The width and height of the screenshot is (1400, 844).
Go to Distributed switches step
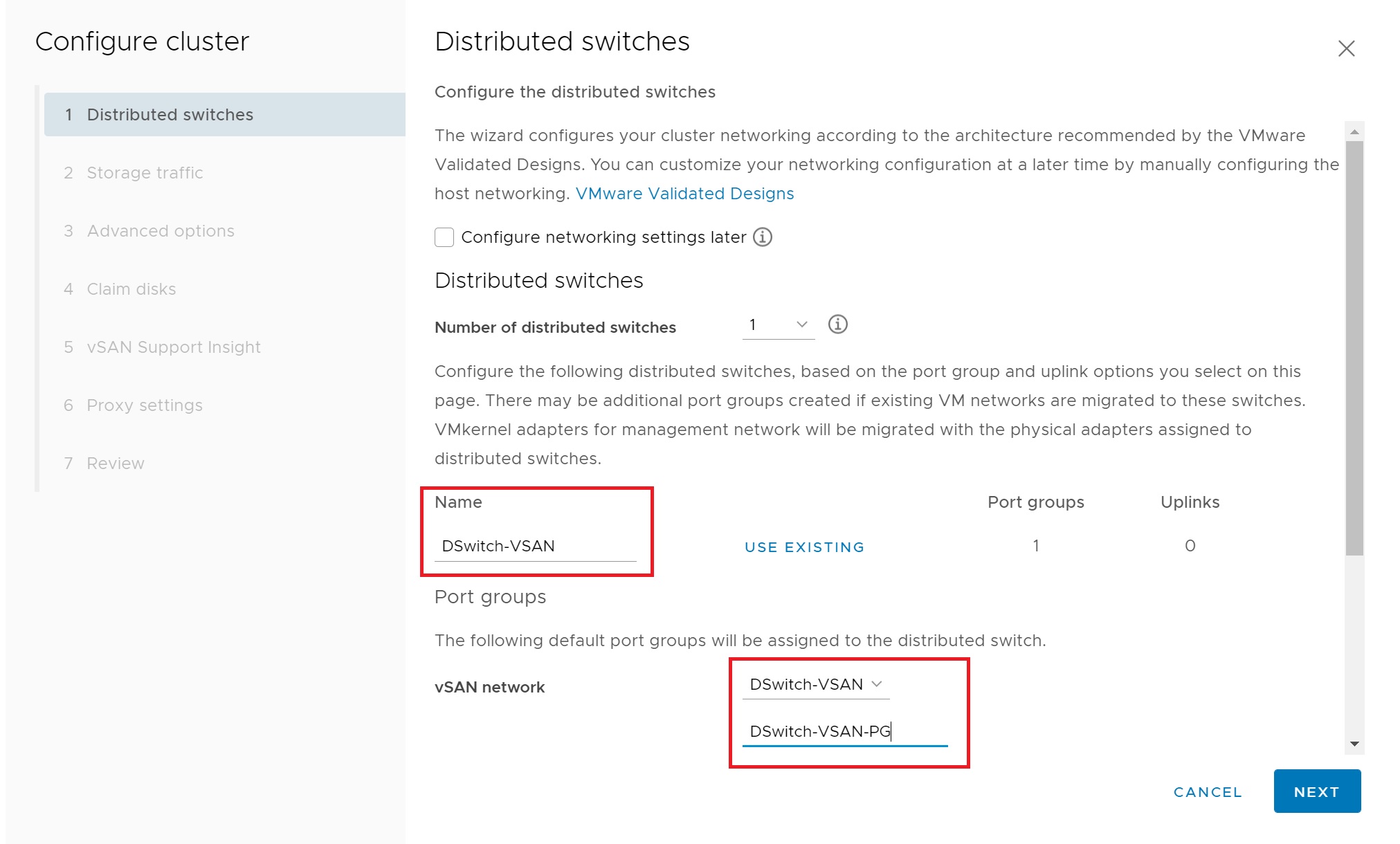point(170,115)
